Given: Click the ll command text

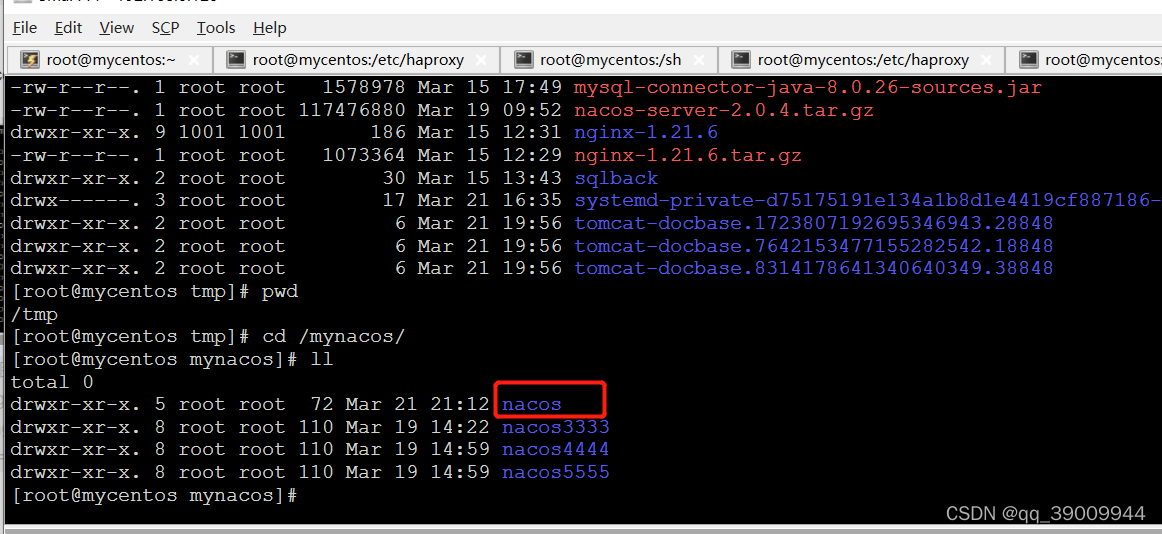Looking at the screenshot, I should click(x=322, y=359).
